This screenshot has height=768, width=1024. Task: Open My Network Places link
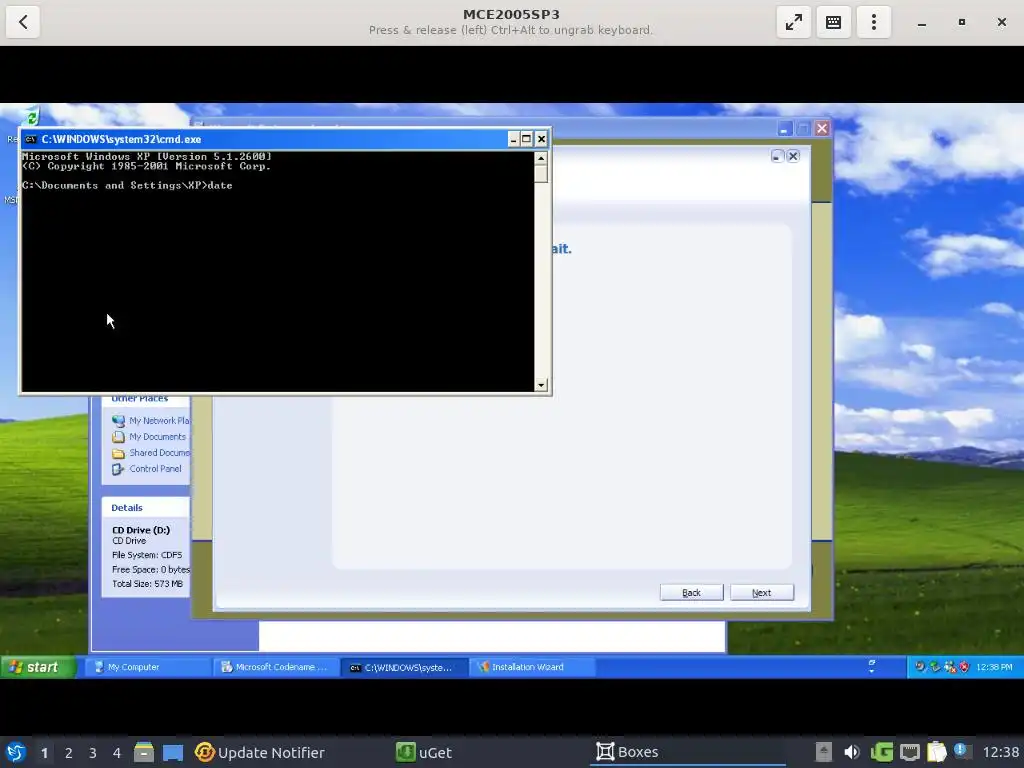159,421
